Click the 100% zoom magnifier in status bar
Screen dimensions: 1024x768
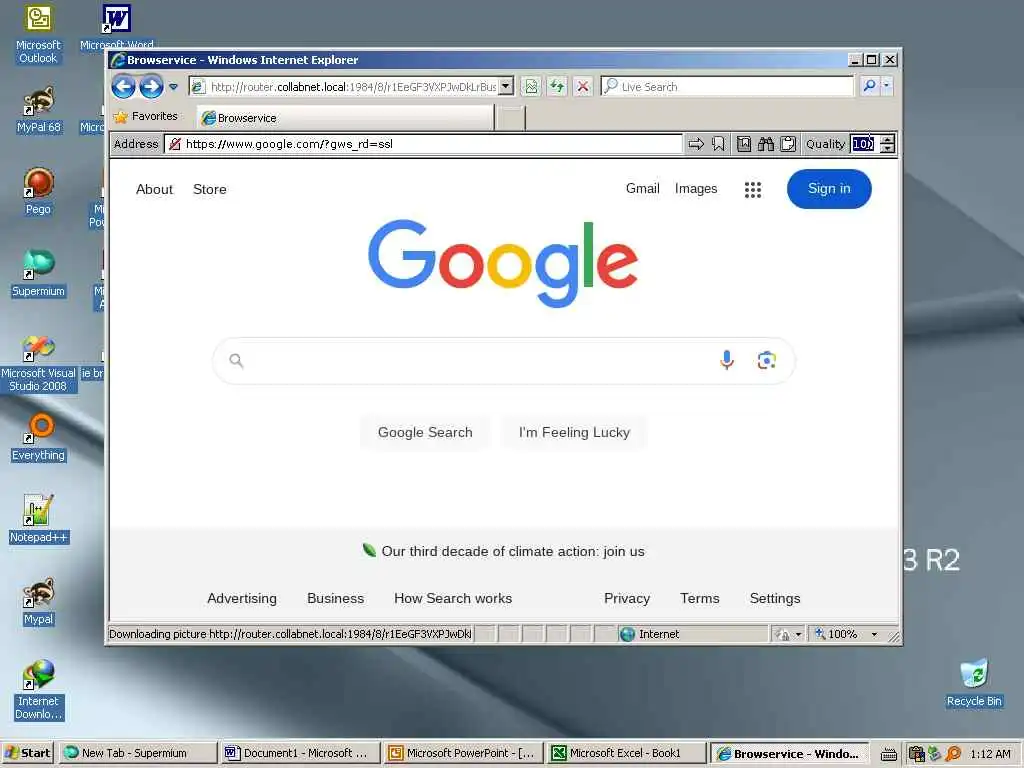pyautogui.click(x=820, y=633)
